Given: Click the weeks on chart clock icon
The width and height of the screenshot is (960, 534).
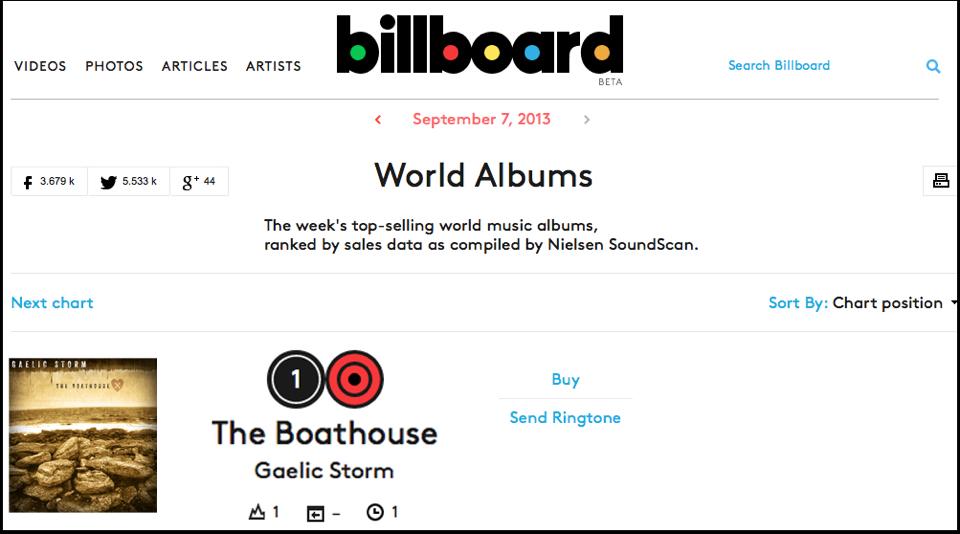Looking at the screenshot, I should pyautogui.click(x=375, y=511).
